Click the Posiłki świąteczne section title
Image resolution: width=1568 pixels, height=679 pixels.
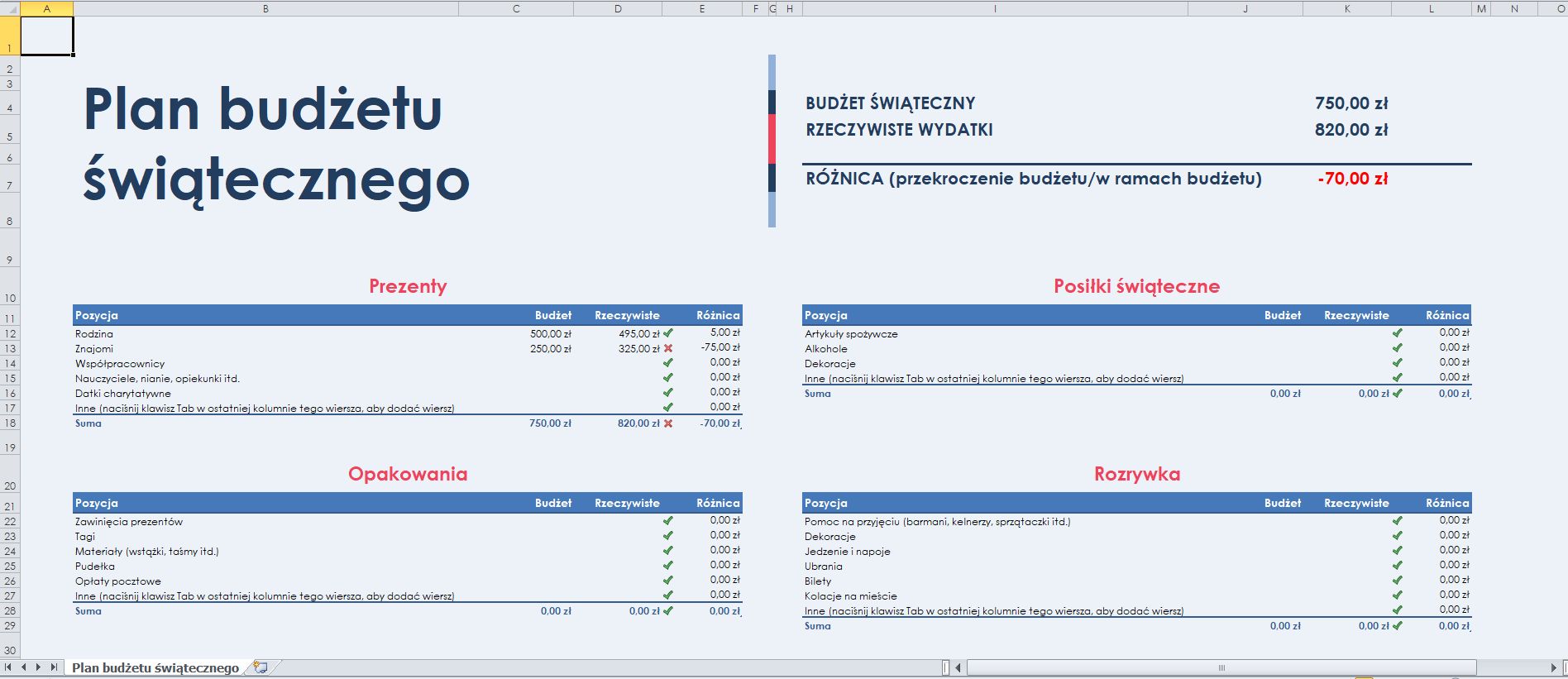[1137, 286]
